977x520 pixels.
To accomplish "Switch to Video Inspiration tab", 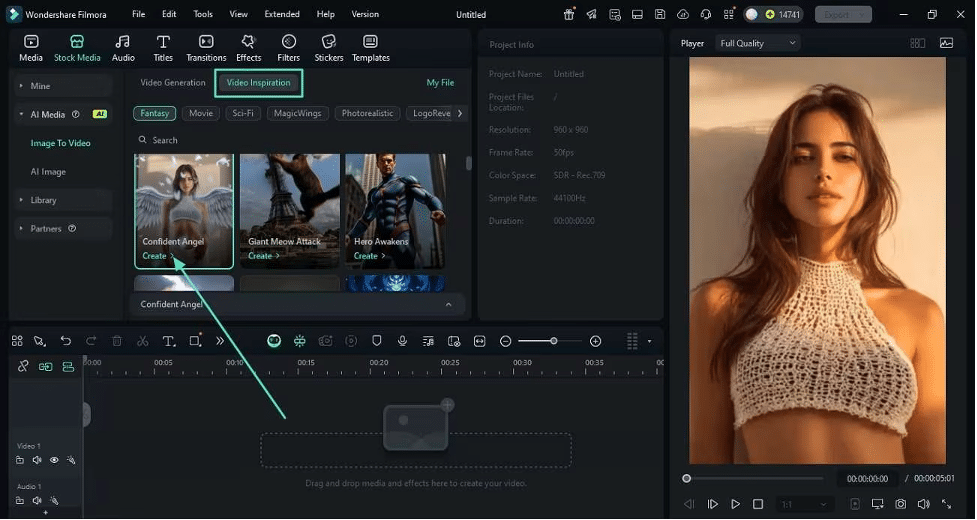I will [x=259, y=83].
